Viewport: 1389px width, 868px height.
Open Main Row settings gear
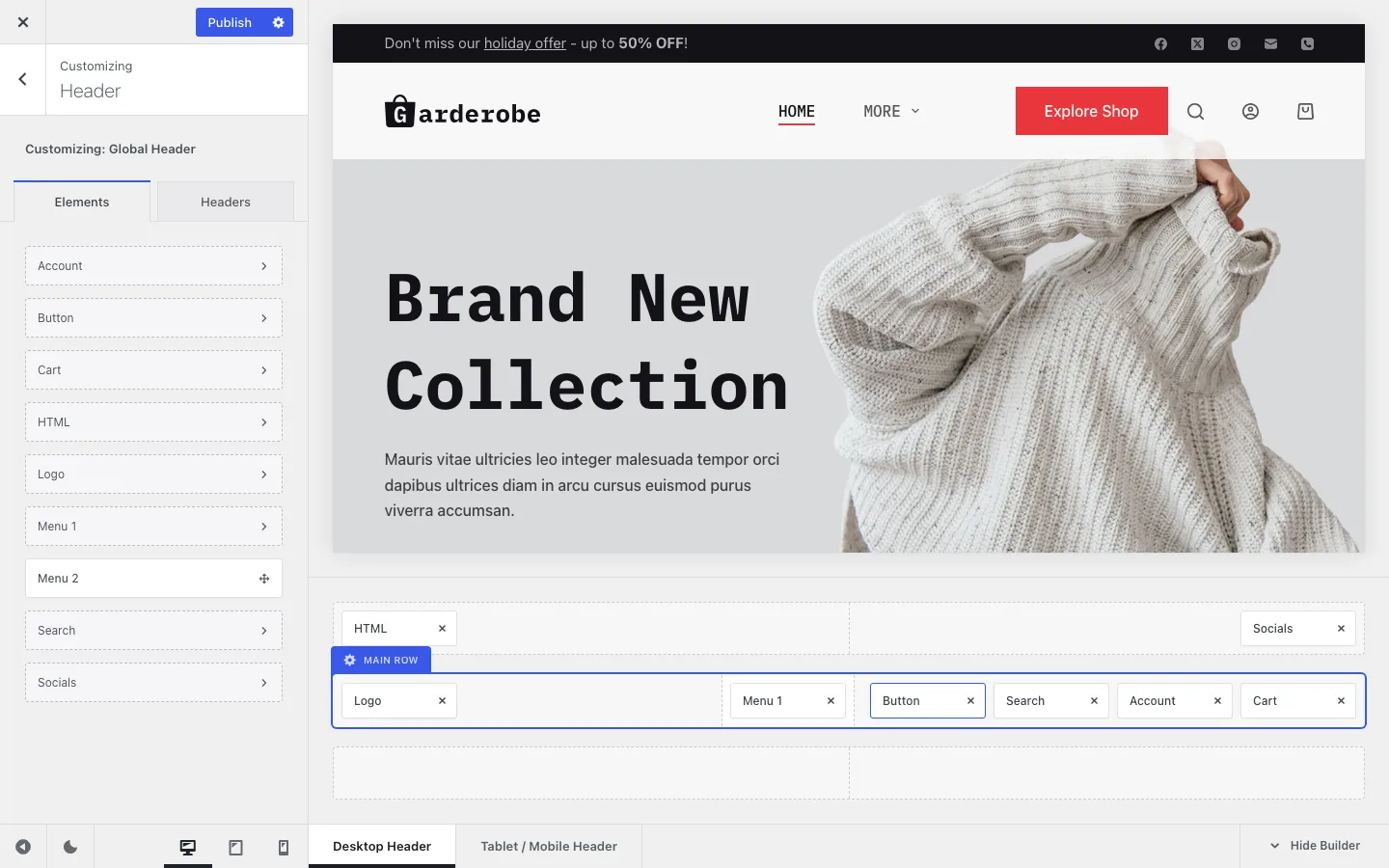coord(350,660)
